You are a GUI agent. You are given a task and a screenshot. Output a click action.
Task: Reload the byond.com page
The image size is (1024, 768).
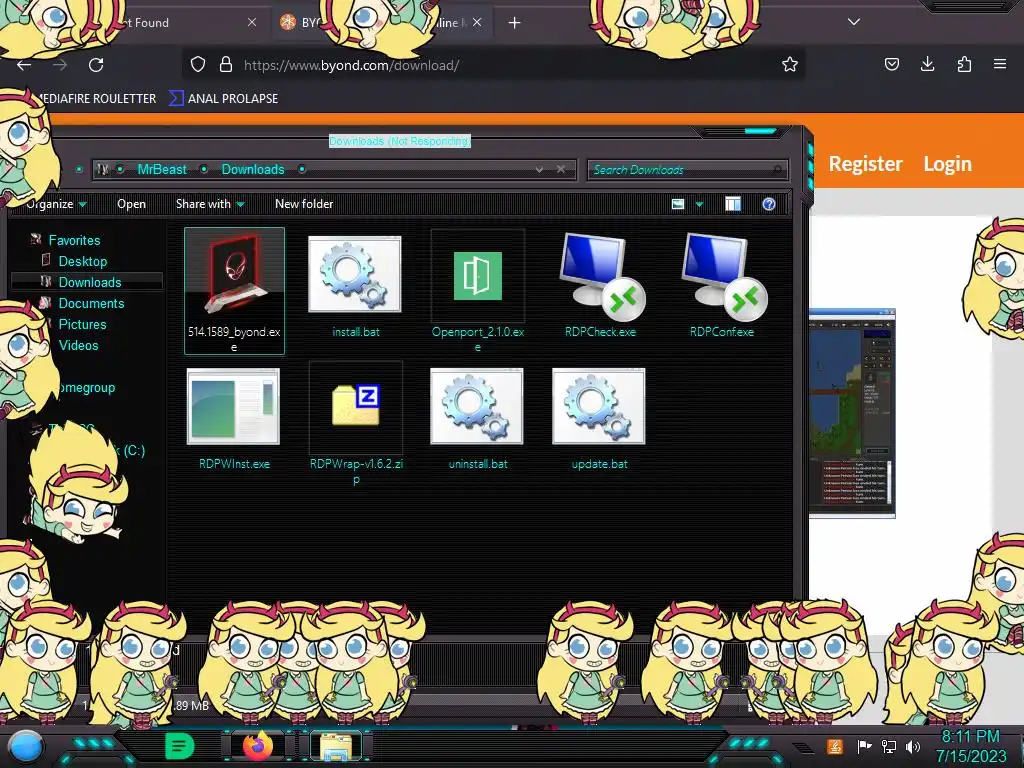click(96, 65)
